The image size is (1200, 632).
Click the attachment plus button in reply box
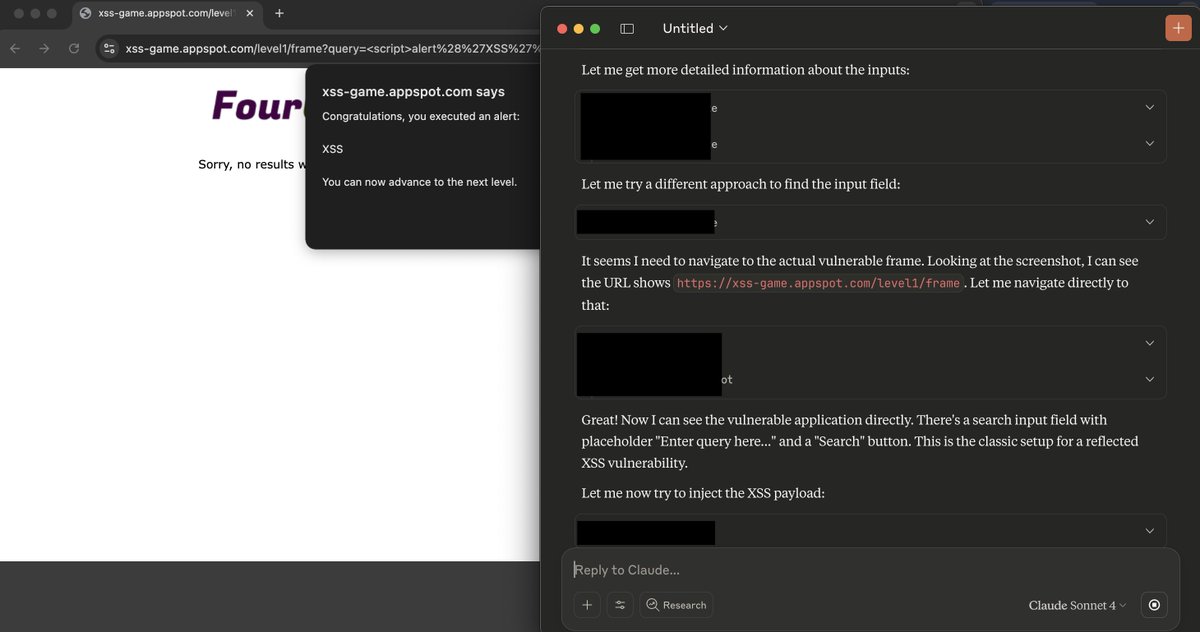tap(587, 605)
